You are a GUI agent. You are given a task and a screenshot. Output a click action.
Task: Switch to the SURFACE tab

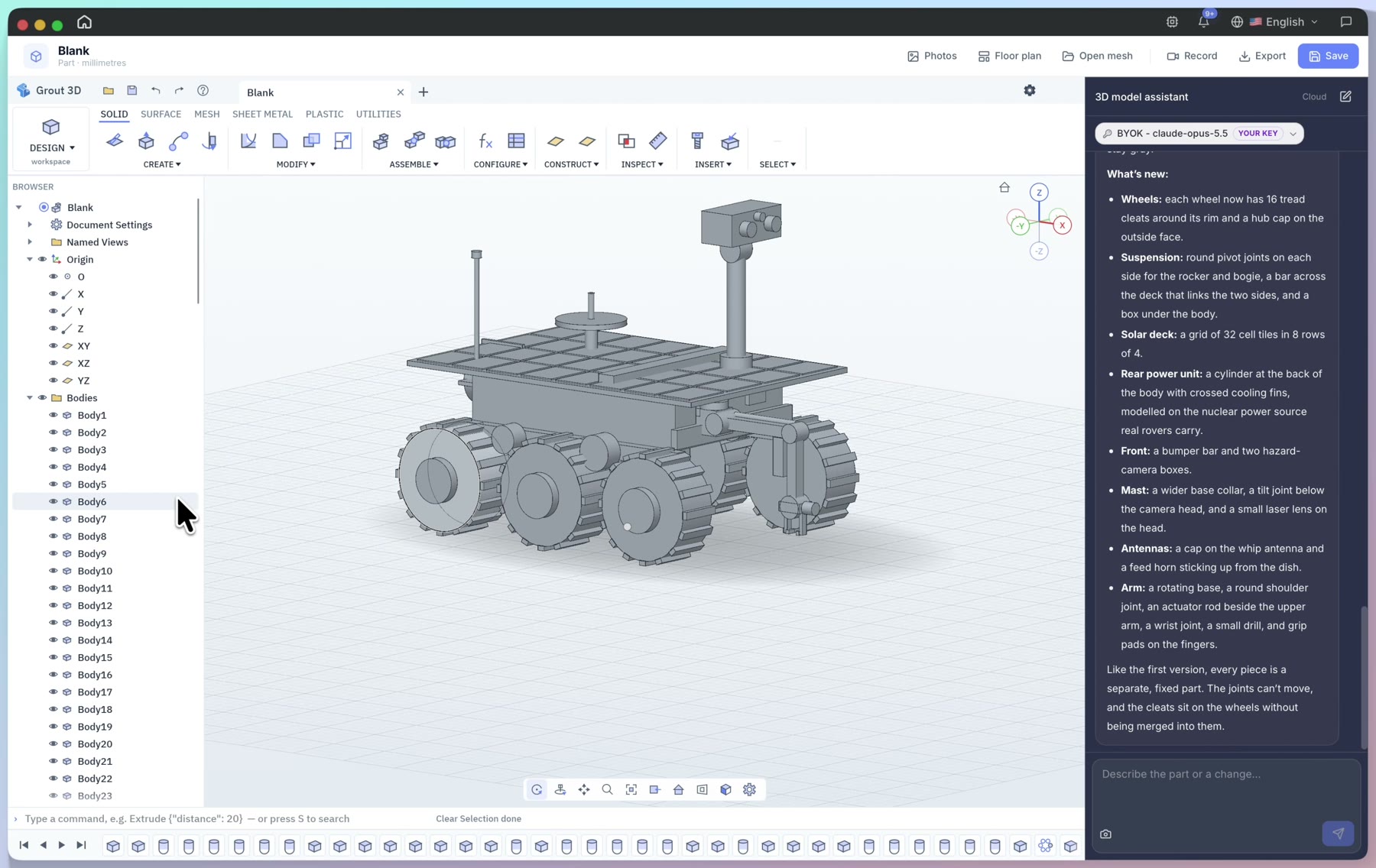[161, 114]
